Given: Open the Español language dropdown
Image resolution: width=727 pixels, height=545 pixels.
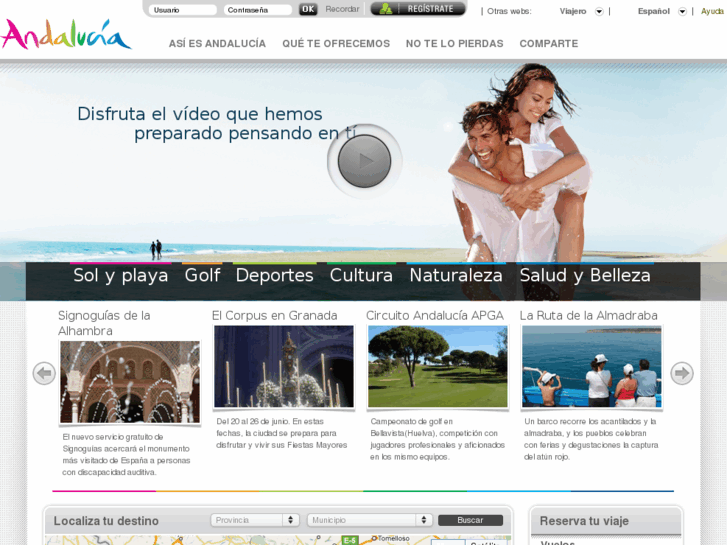Looking at the screenshot, I should pyautogui.click(x=682, y=12).
